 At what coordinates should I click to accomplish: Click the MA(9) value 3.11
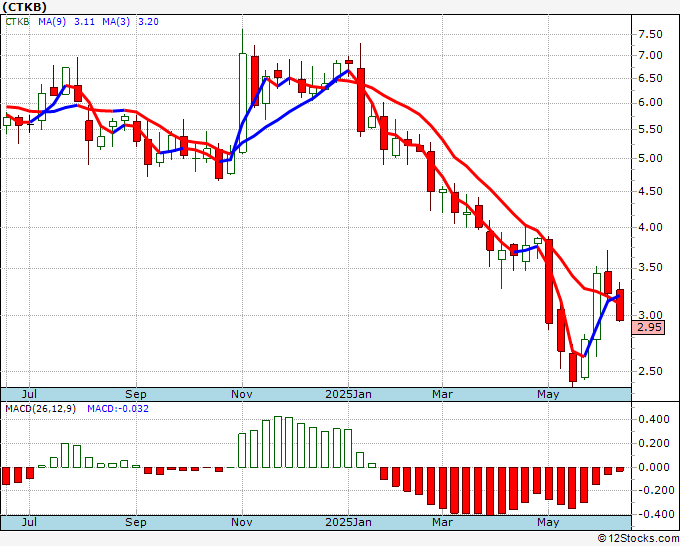(x=85, y=21)
